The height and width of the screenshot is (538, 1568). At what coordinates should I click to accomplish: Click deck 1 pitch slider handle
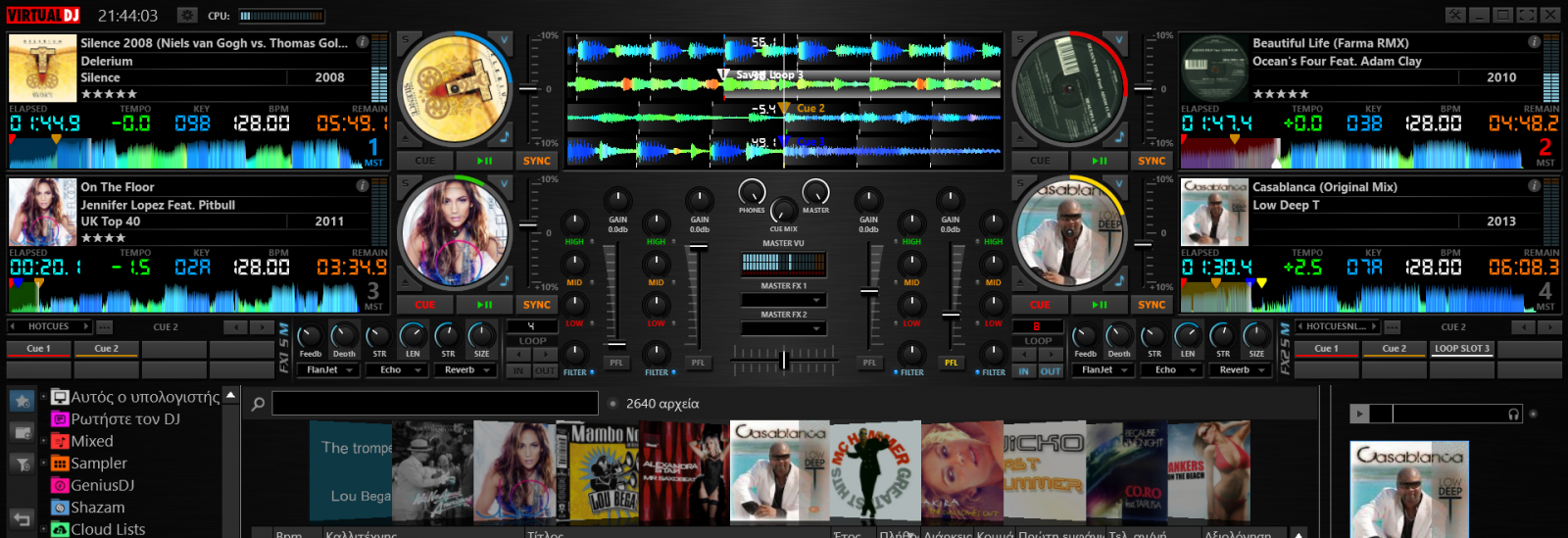pos(528,88)
